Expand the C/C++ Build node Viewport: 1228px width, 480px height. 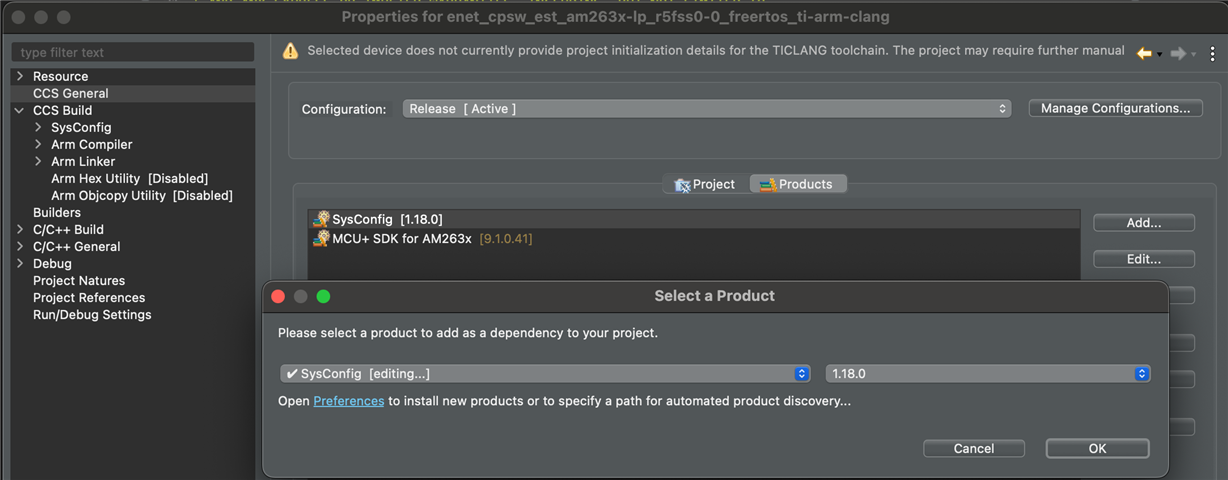click(20, 229)
